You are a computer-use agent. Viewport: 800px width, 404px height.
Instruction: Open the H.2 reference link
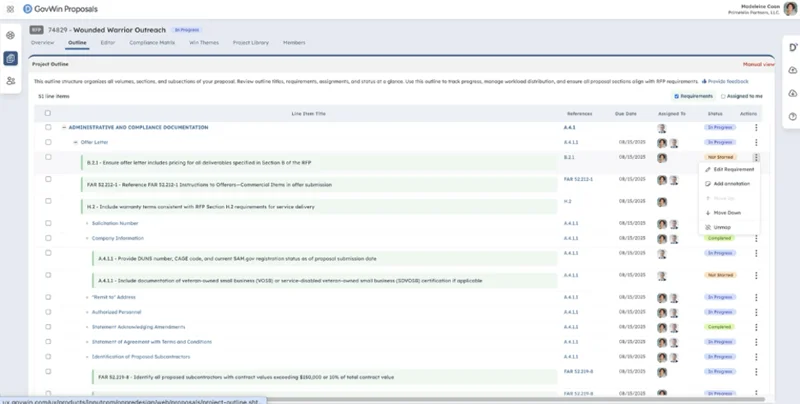[567, 201]
